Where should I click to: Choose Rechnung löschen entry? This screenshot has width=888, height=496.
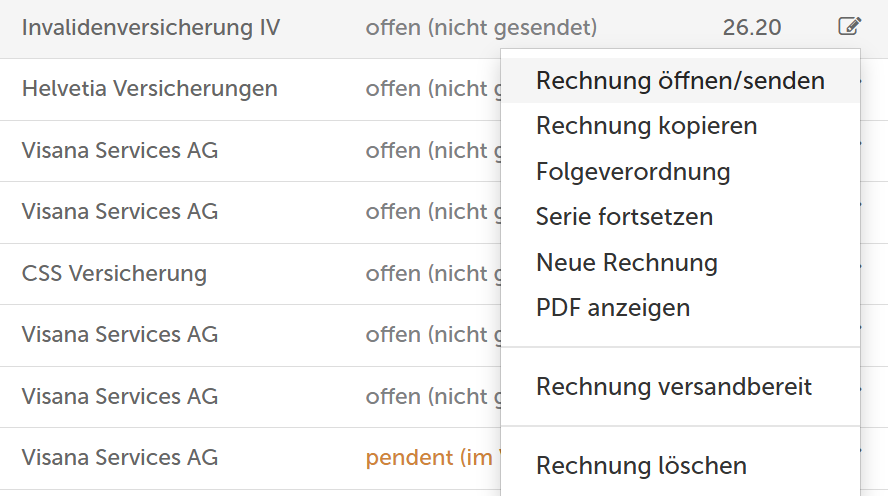tap(680, 466)
